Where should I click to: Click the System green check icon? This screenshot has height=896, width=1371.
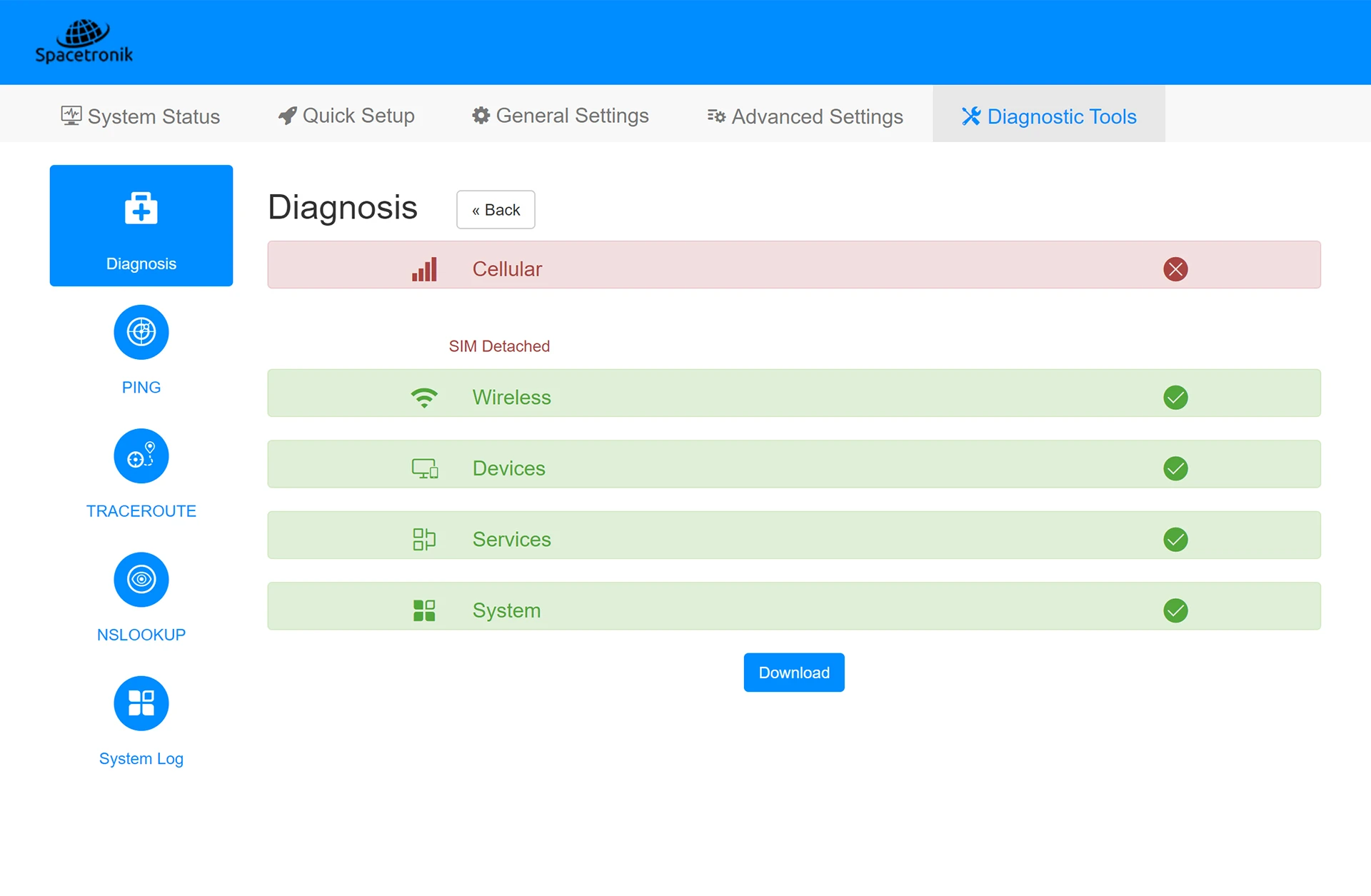[1175, 610]
